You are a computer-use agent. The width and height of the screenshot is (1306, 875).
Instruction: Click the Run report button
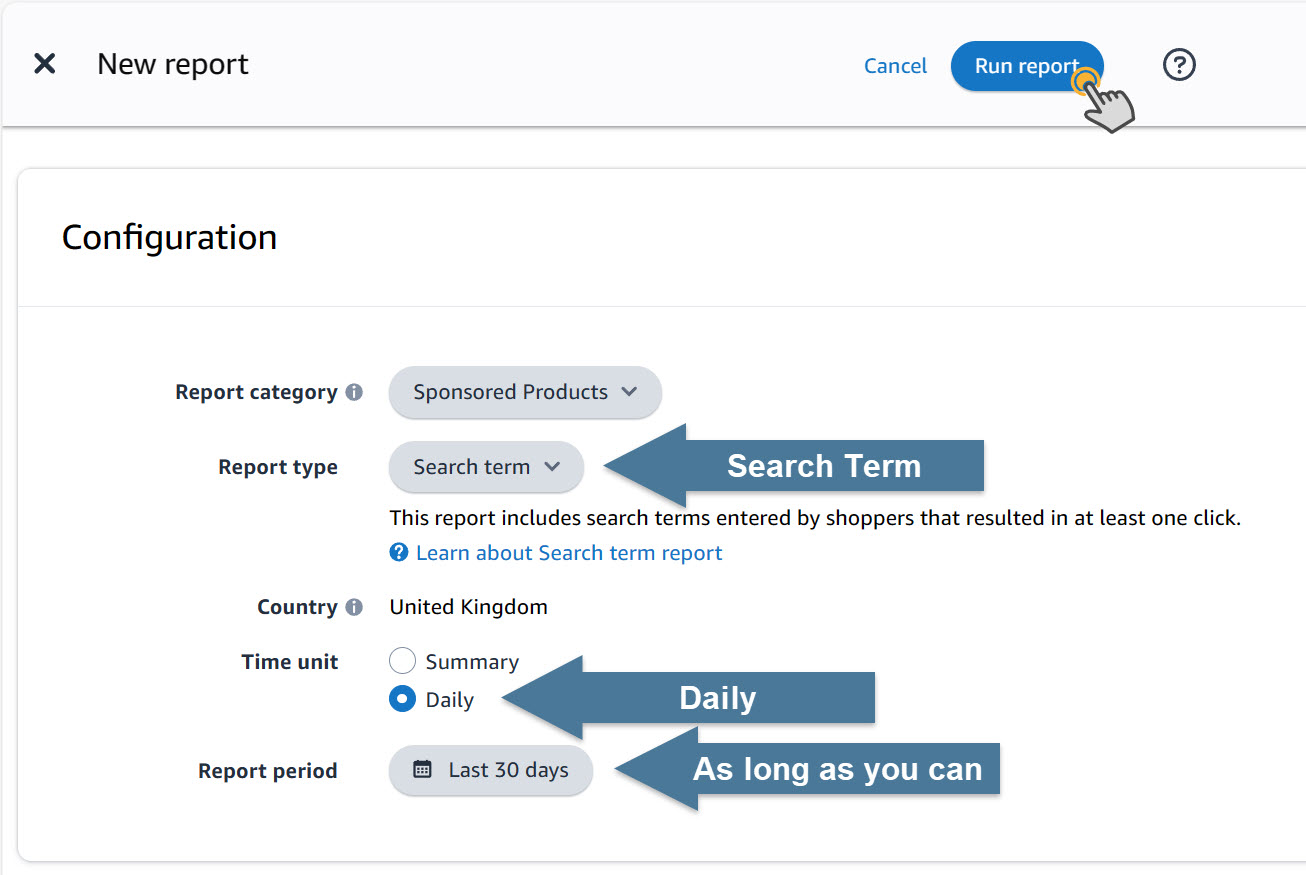point(1027,65)
